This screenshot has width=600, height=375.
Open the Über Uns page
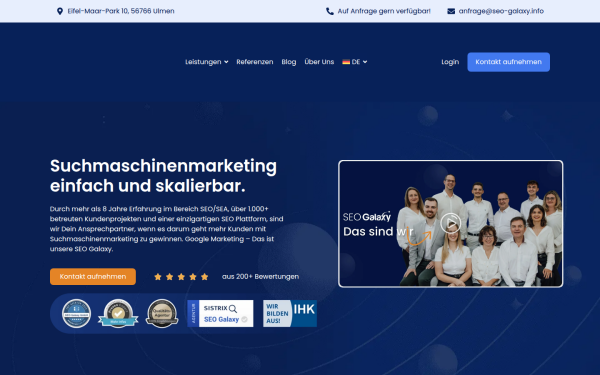click(x=319, y=62)
